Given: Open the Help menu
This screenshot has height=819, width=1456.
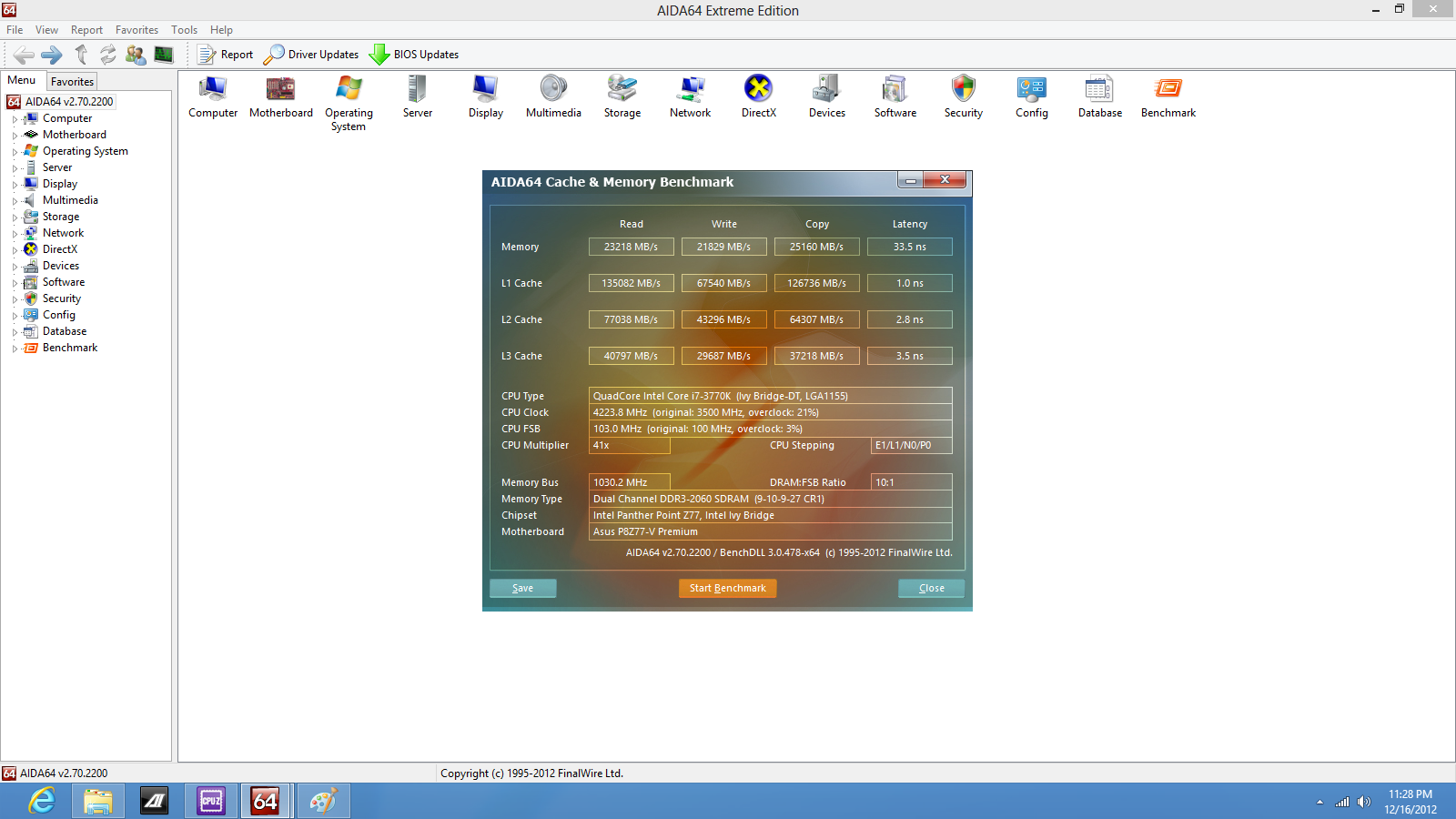Looking at the screenshot, I should coord(221,30).
